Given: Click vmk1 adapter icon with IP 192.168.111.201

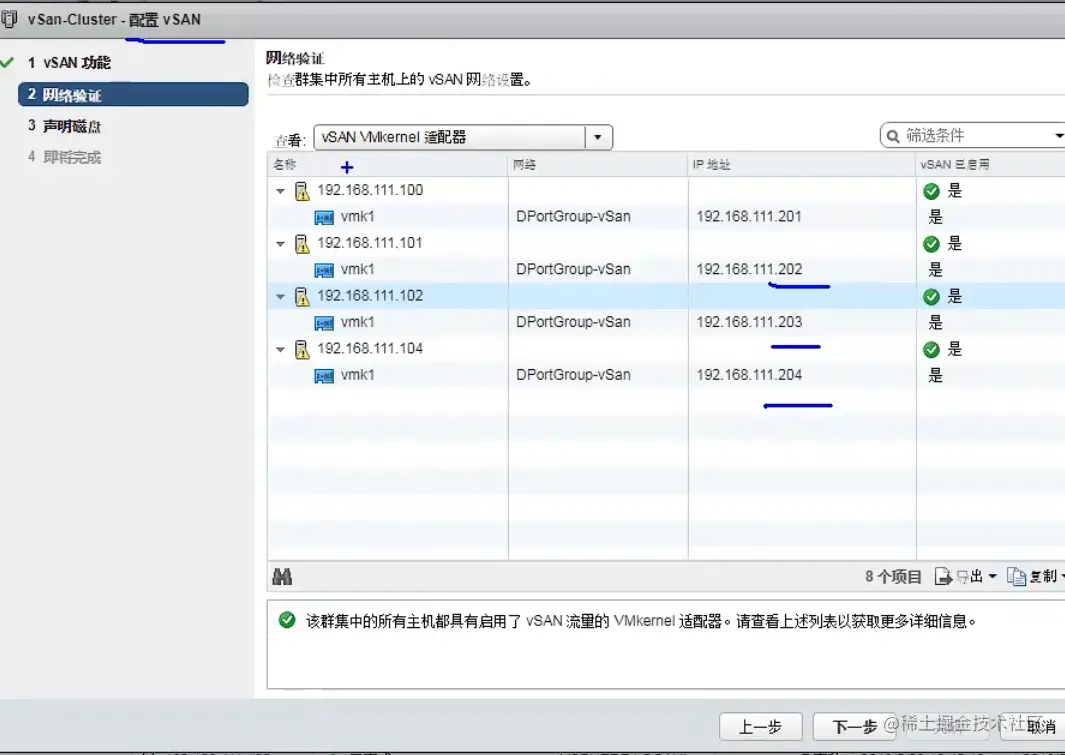Looking at the screenshot, I should click(x=324, y=217).
